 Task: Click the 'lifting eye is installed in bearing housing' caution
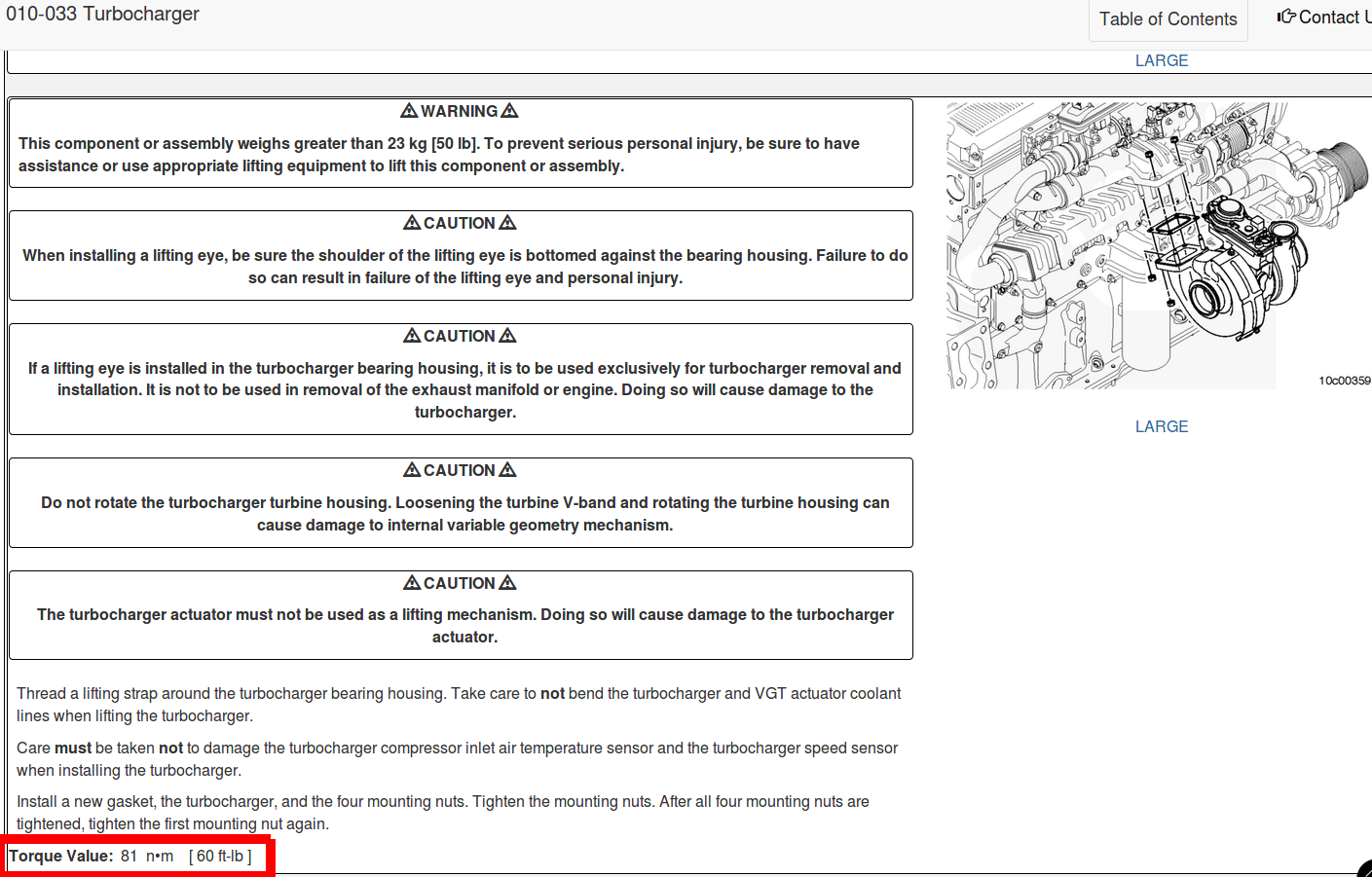tap(465, 390)
